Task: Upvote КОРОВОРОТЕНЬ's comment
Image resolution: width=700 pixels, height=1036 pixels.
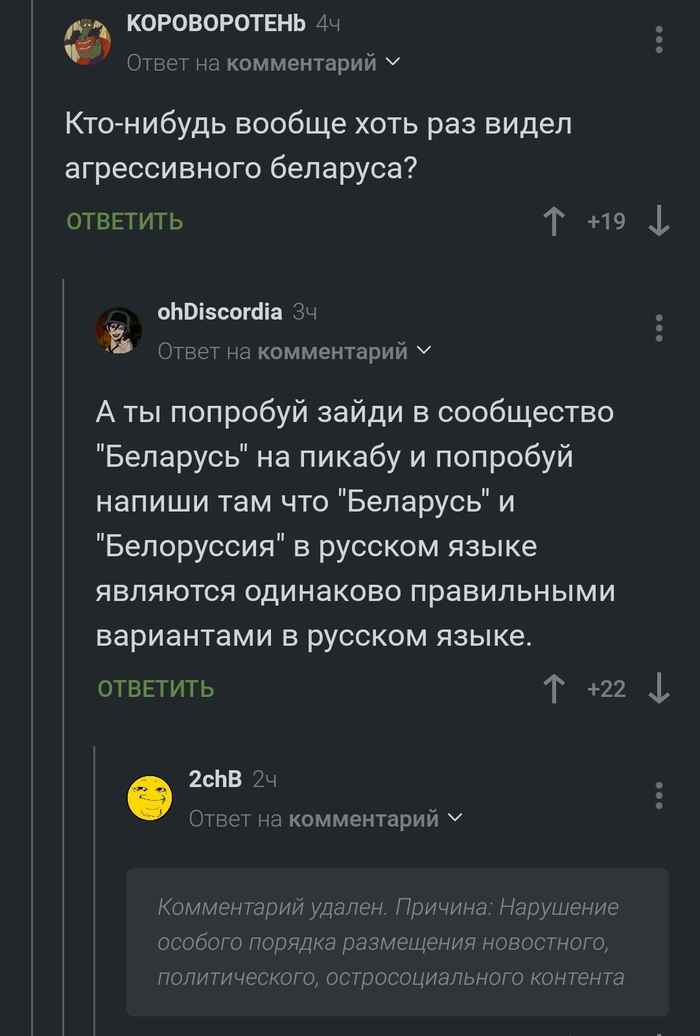Action: pos(552,220)
